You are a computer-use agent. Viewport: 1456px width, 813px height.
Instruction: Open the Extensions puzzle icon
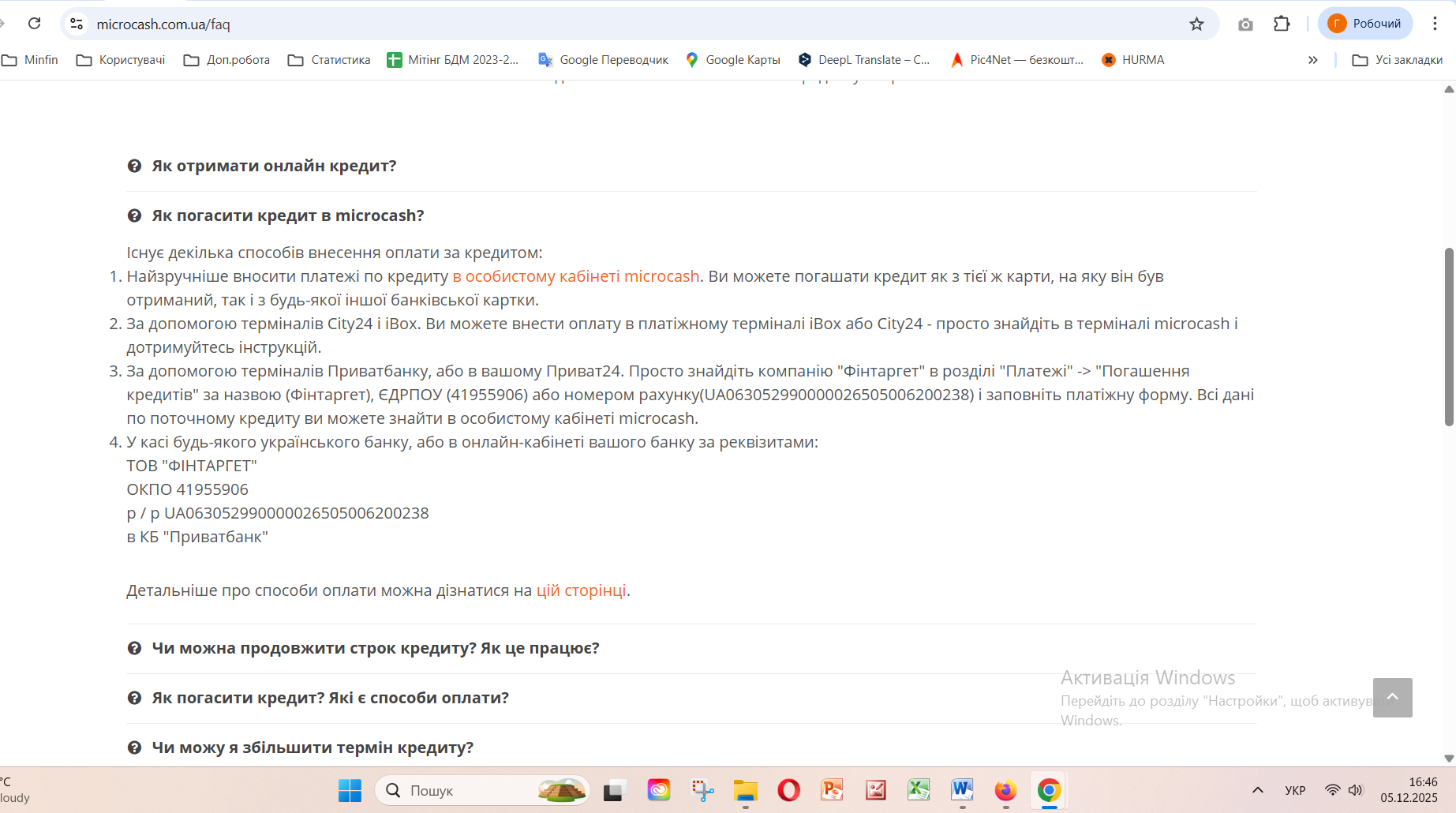tap(1282, 24)
